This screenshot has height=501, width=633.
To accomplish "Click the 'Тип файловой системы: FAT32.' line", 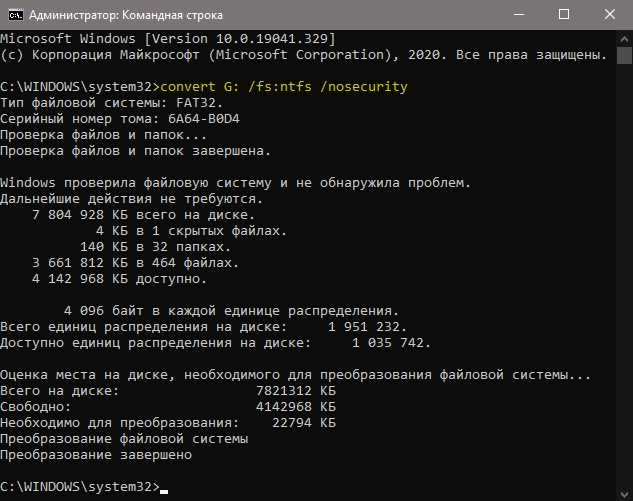I will (111, 103).
